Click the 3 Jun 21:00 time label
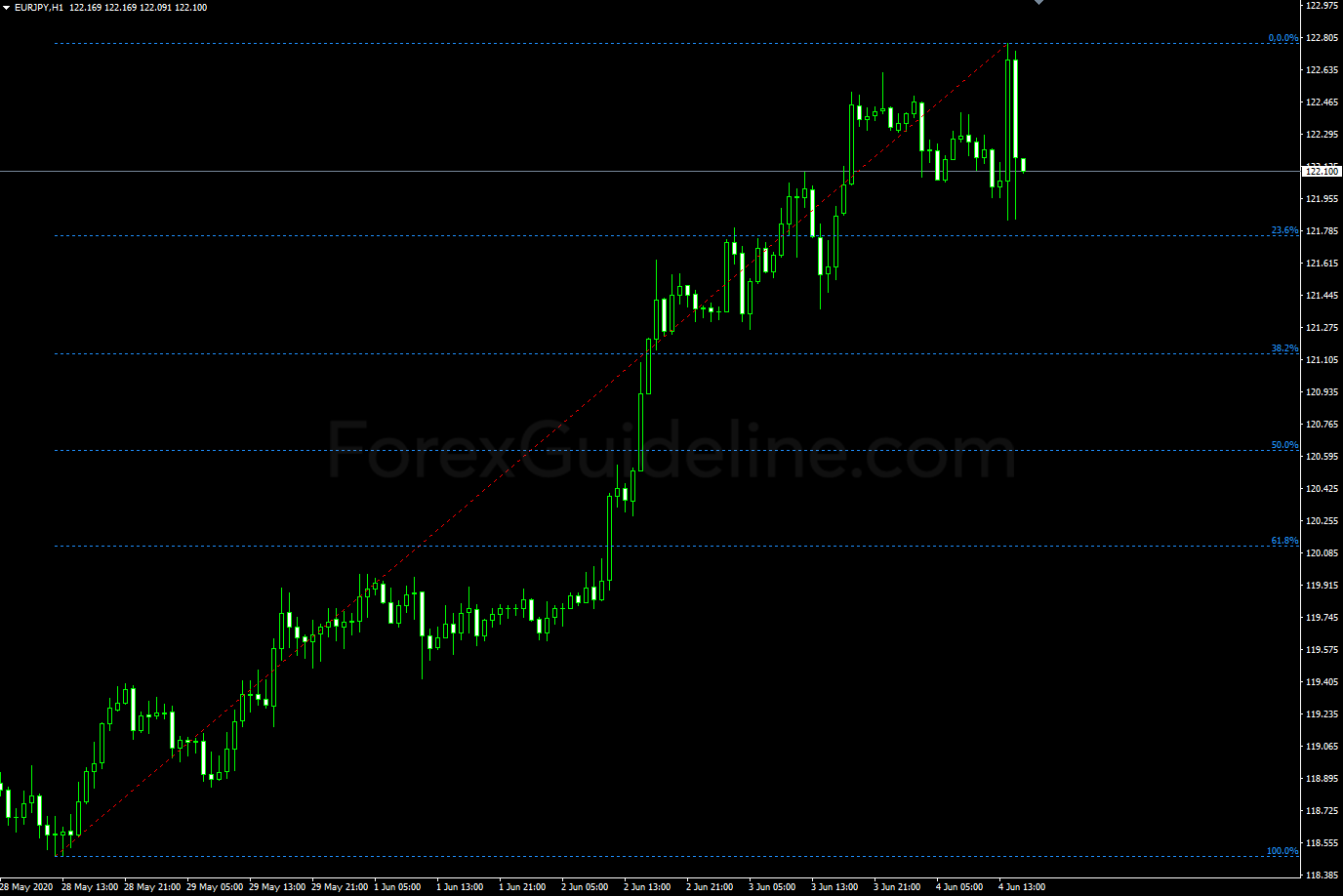 click(897, 887)
